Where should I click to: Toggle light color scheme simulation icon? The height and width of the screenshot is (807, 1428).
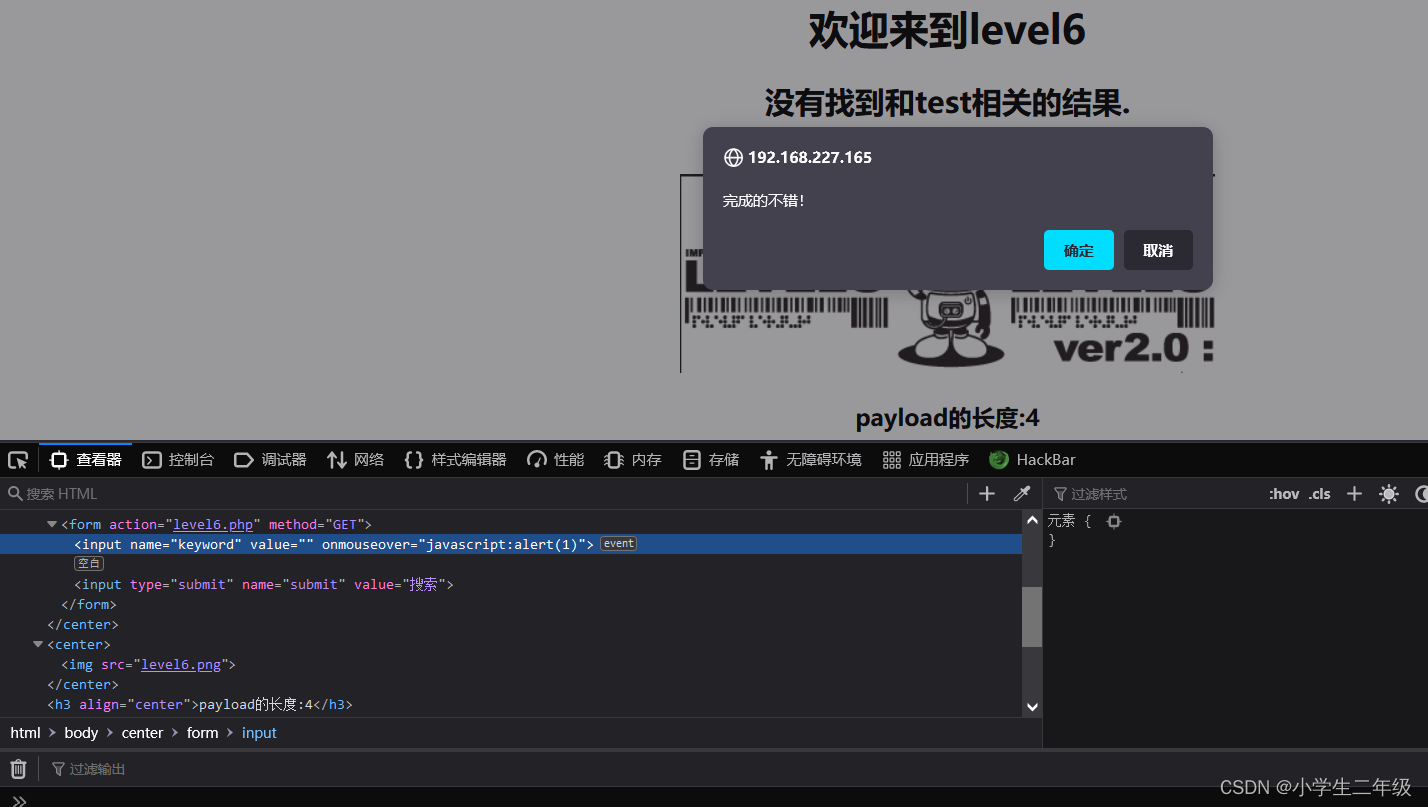click(x=1388, y=494)
